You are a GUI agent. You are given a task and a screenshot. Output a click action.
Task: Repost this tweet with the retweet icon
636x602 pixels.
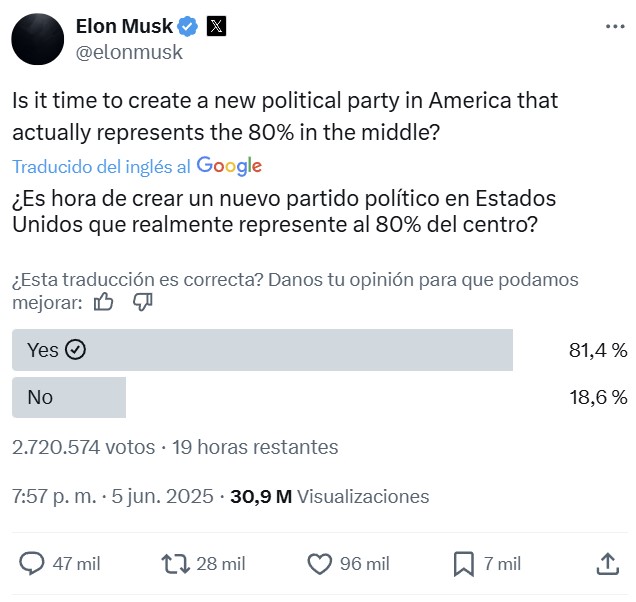tap(176, 564)
